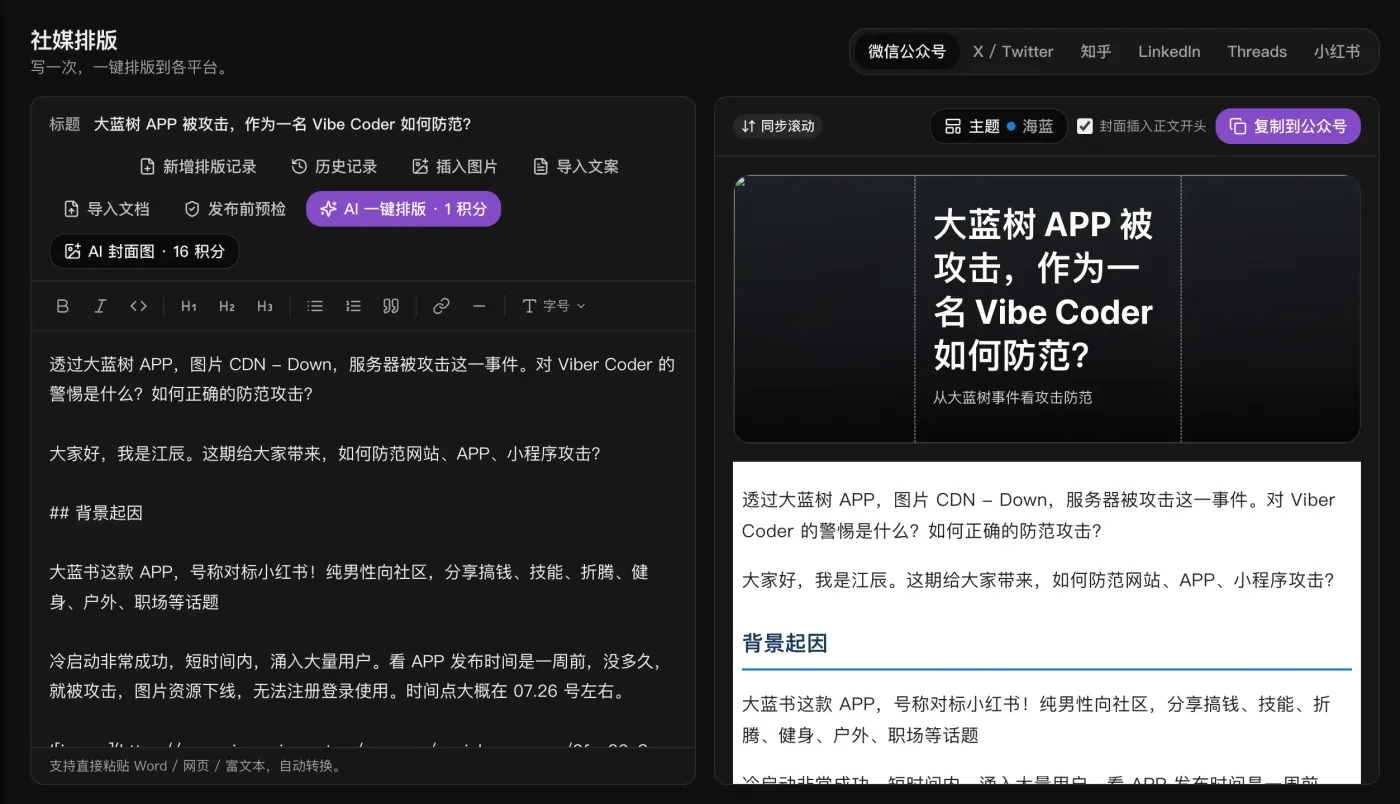Insert a blockquote
This screenshot has height=804, width=1400.
pyautogui.click(x=391, y=306)
